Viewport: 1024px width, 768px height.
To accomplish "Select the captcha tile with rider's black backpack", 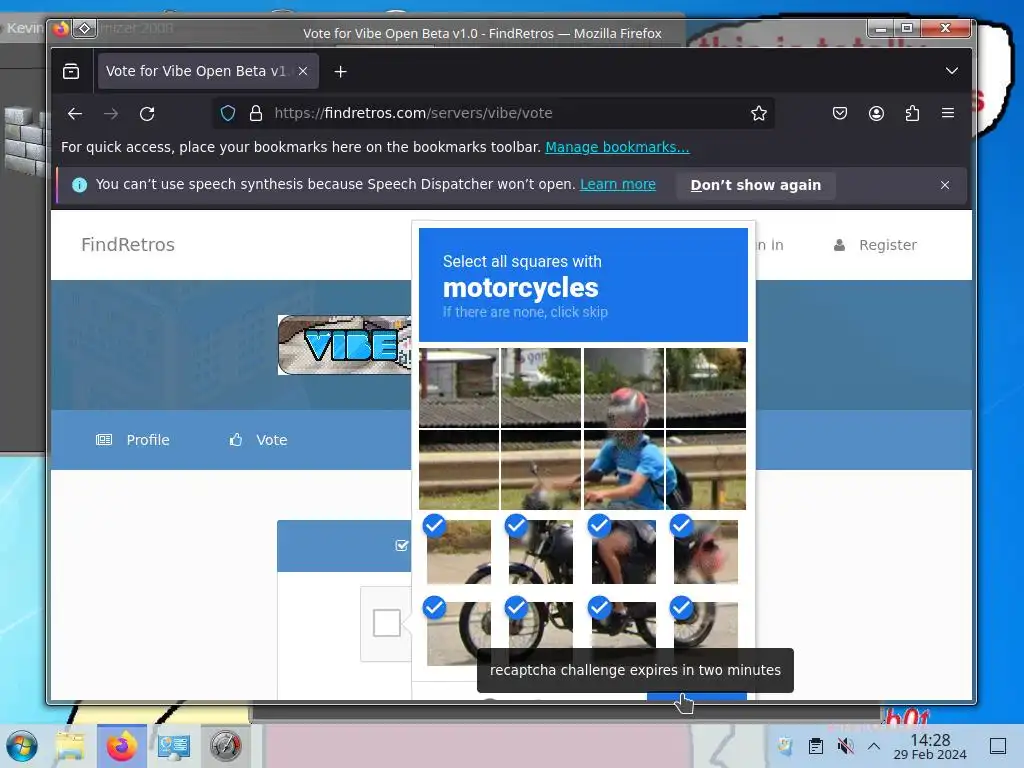I will coord(706,470).
